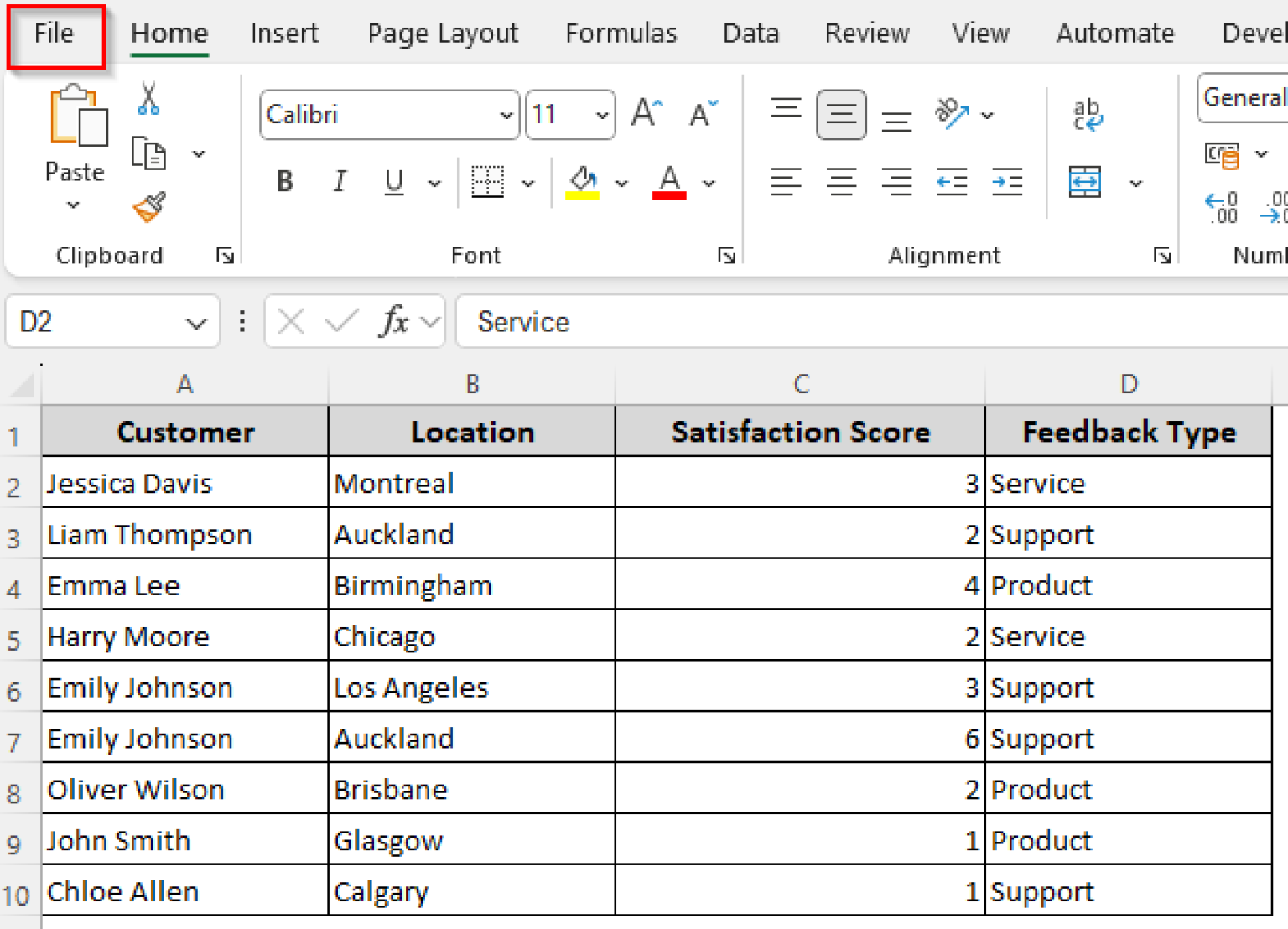
Task: Apply italic formatting
Action: coord(340,181)
